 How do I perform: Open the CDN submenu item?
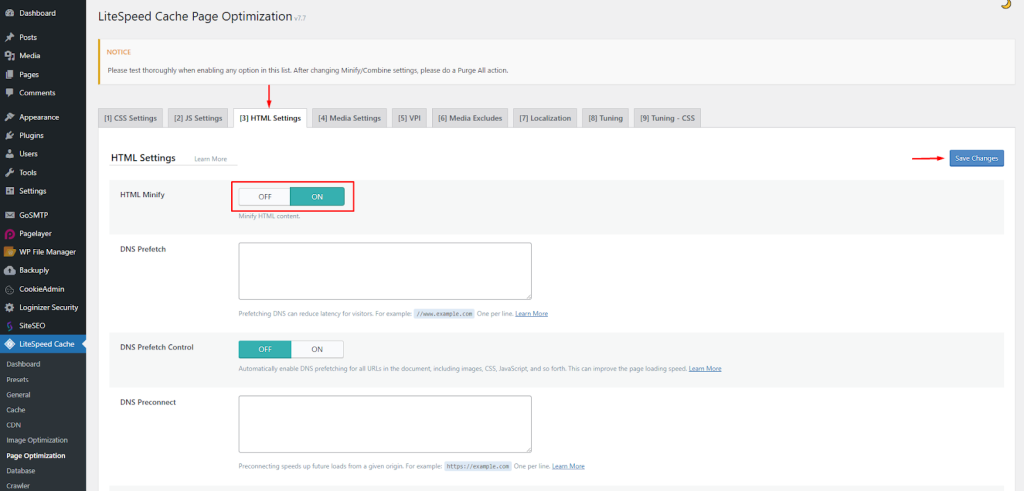14,425
